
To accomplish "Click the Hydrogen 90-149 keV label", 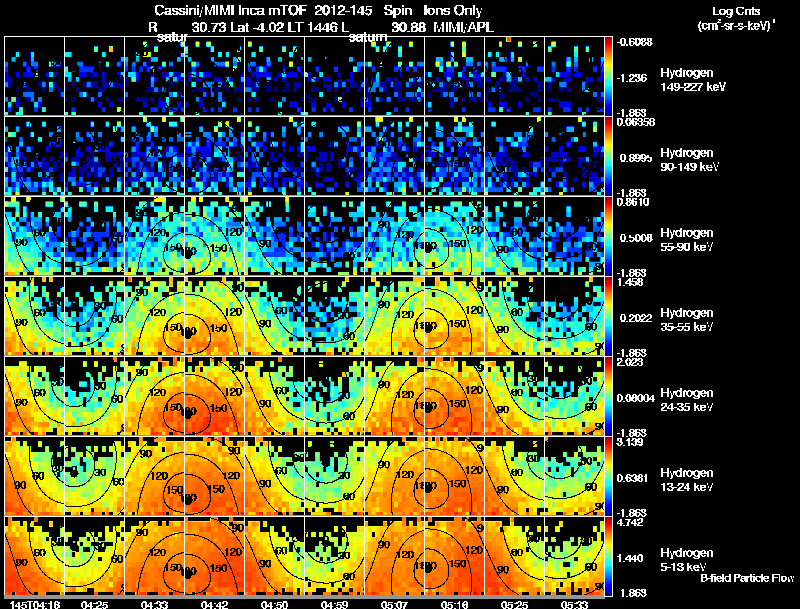I will coord(689,160).
